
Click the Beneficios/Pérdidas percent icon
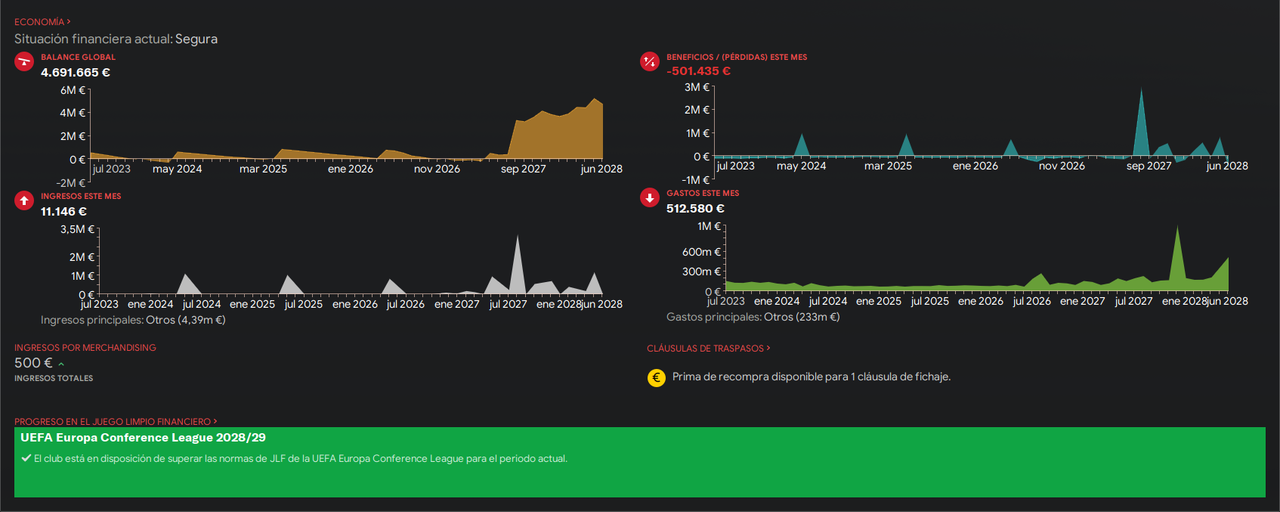(x=650, y=62)
